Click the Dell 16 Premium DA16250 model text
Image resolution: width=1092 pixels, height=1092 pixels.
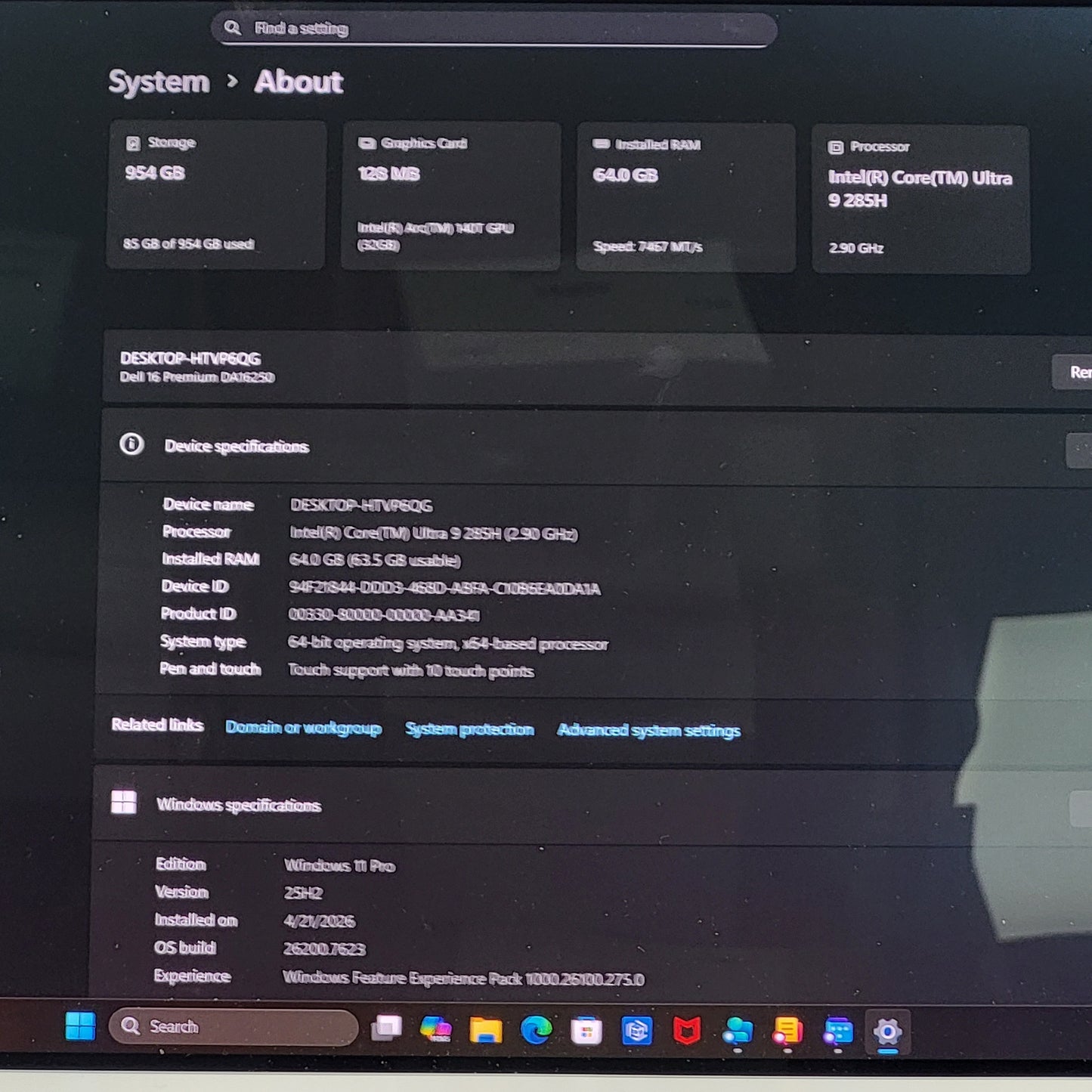click(197, 377)
